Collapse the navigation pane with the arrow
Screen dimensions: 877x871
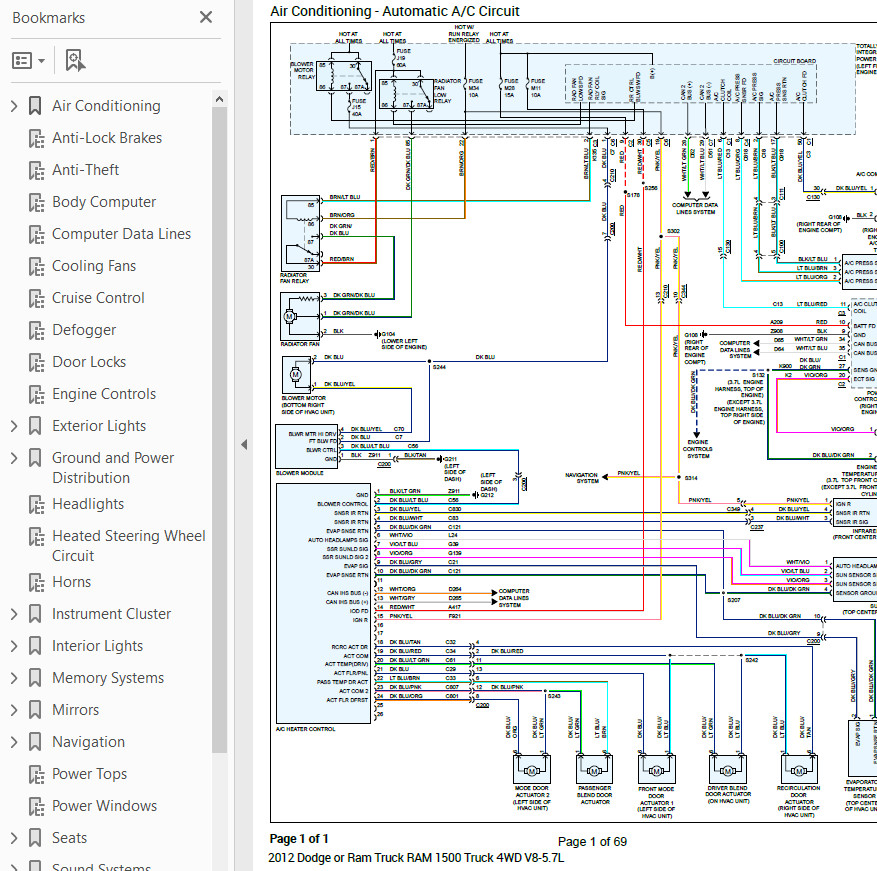point(244,445)
